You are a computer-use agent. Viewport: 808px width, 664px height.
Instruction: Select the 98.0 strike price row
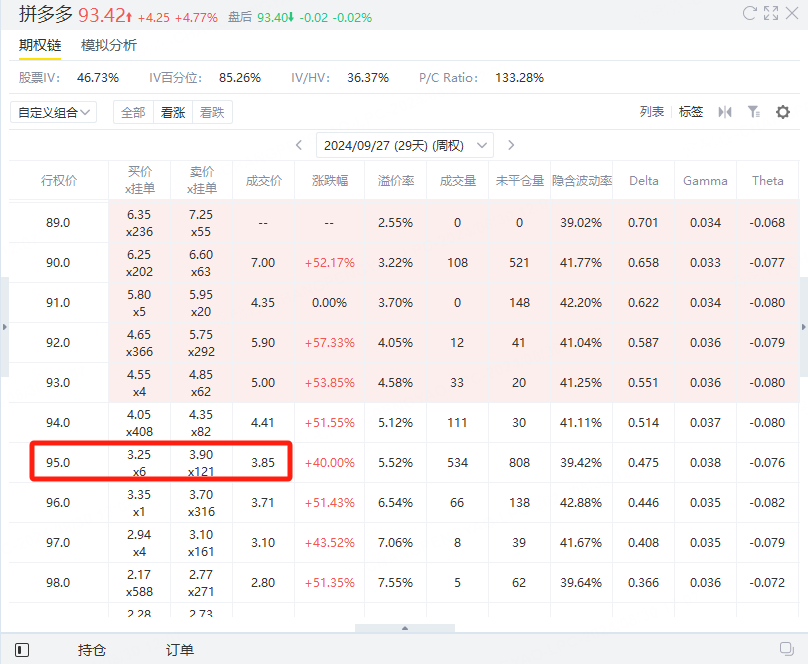pos(405,583)
